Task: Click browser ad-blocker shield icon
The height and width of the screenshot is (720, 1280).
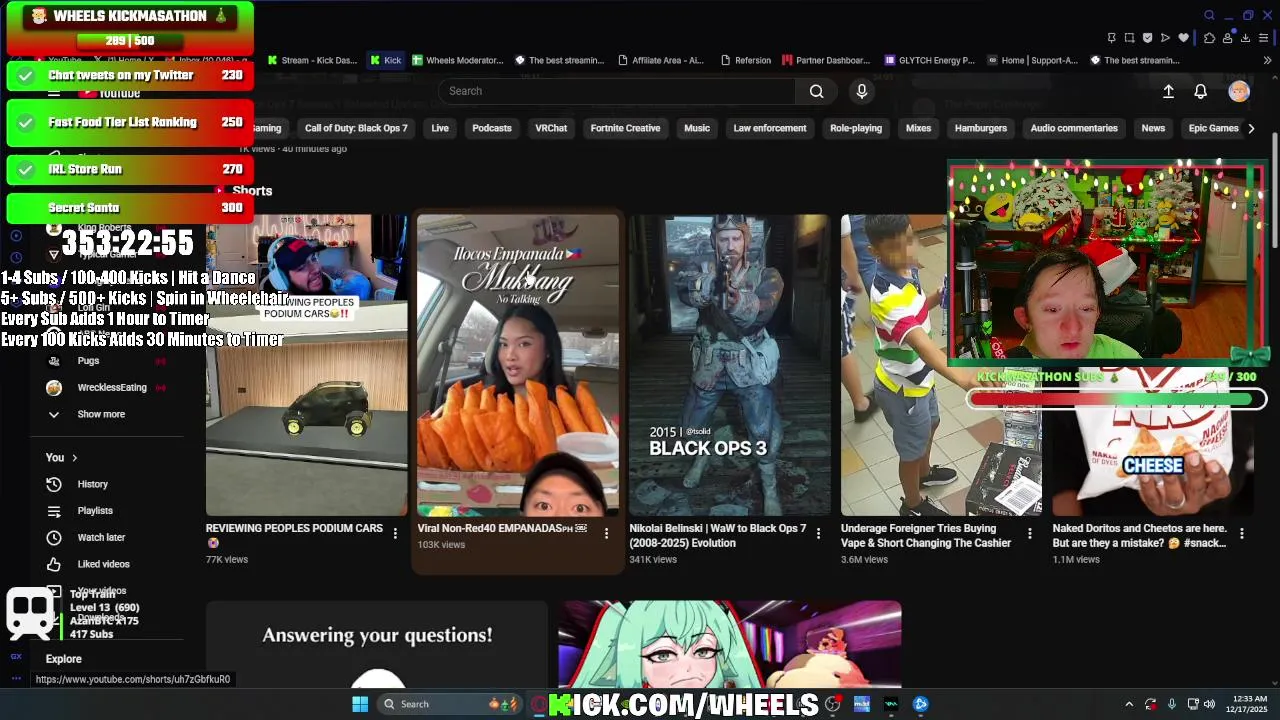Action: pyautogui.click(x=1147, y=38)
